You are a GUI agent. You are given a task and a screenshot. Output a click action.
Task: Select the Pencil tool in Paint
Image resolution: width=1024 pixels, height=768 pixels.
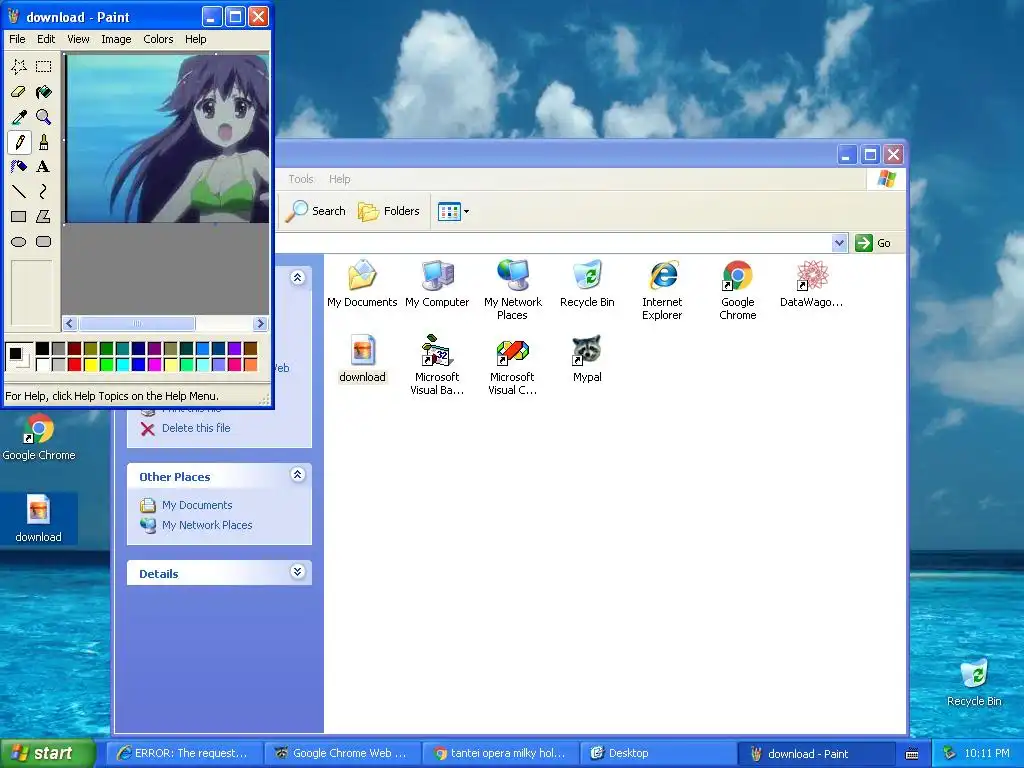(x=19, y=142)
